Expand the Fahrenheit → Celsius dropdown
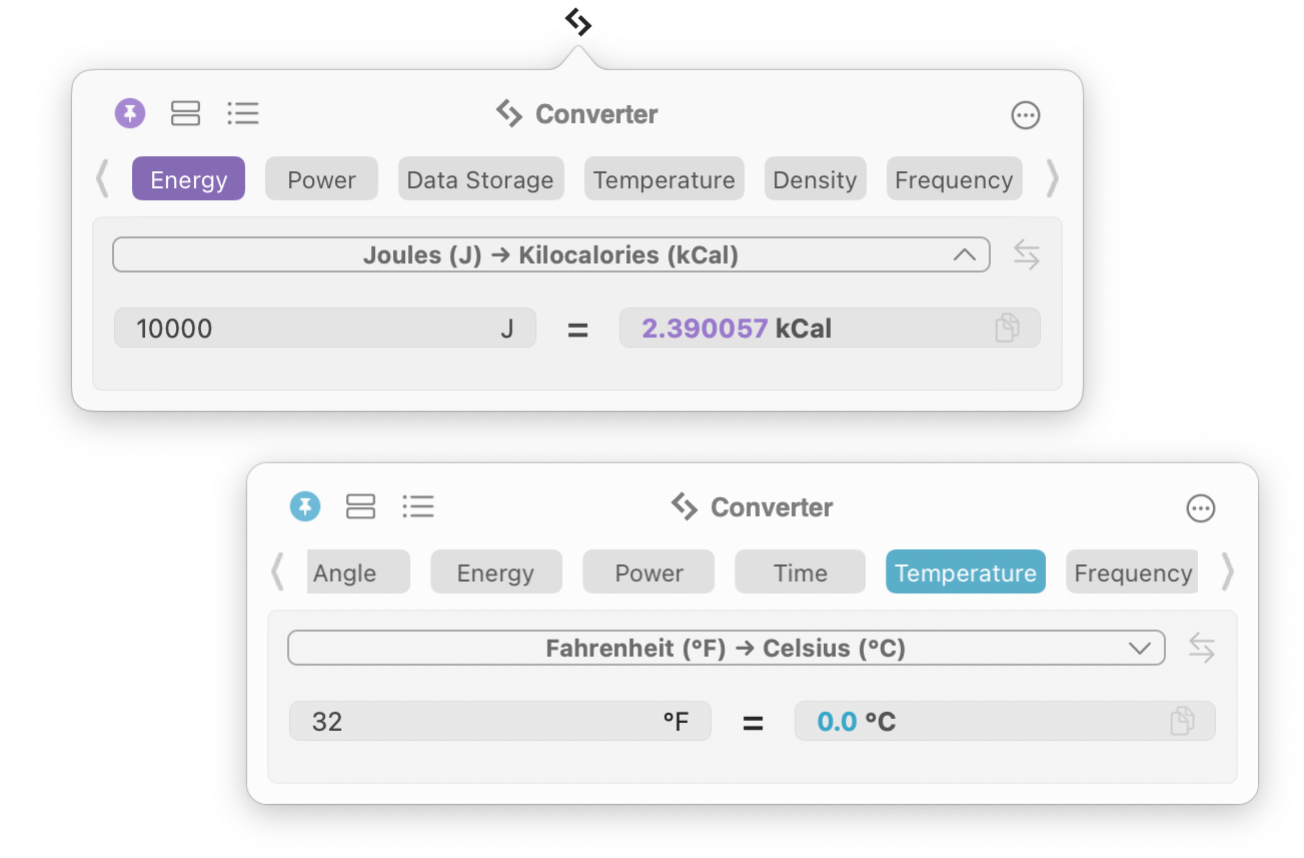Viewport: 1304px width, 858px height. coord(1139,648)
